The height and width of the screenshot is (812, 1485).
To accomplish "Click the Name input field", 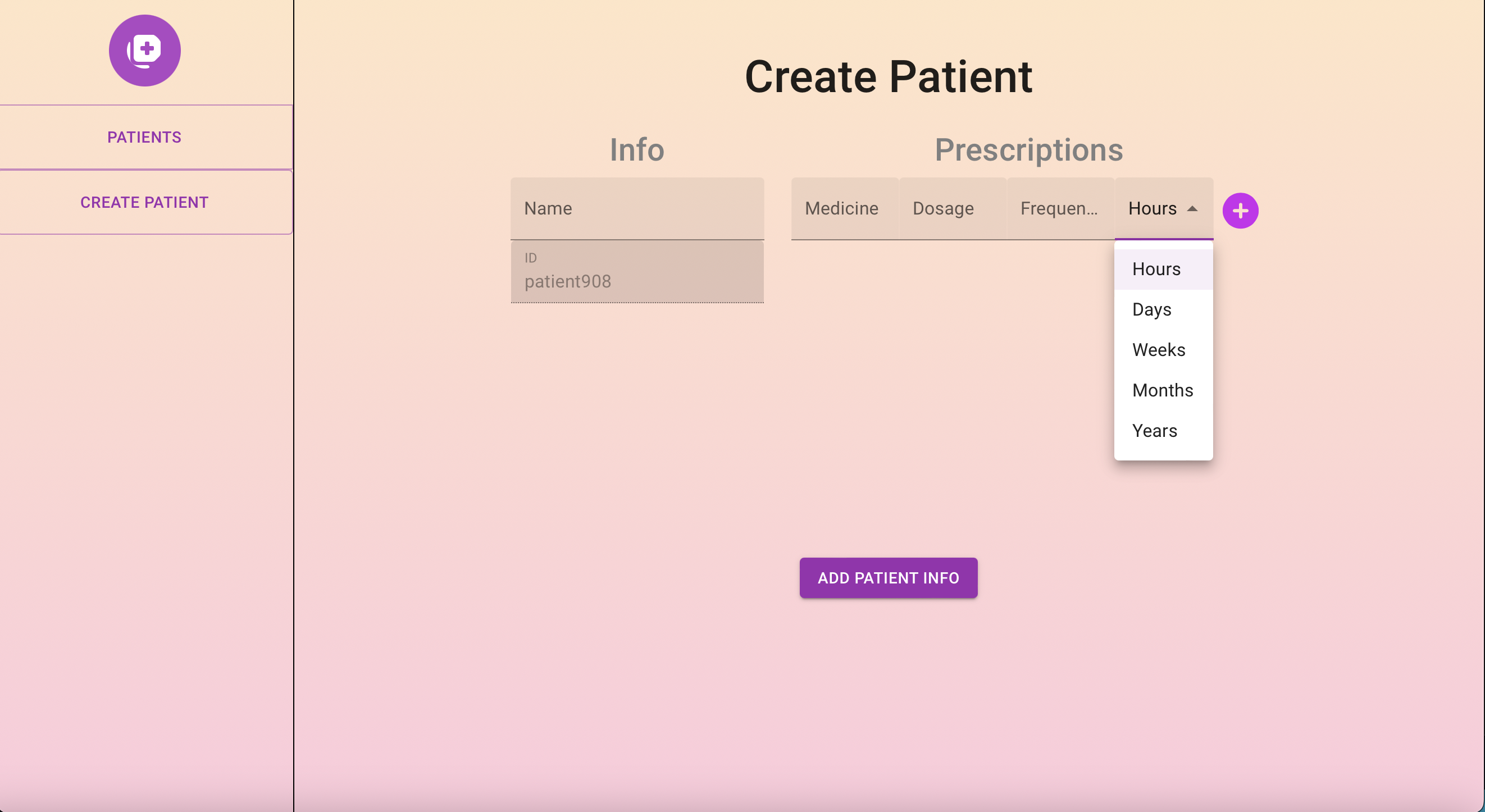I will (x=637, y=209).
